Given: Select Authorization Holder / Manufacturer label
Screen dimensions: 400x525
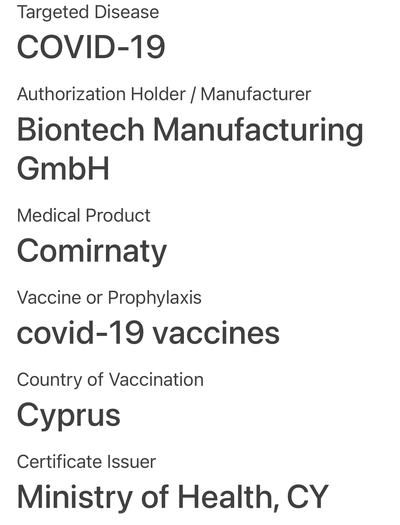Looking at the screenshot, I should click(x=164, y=94).
